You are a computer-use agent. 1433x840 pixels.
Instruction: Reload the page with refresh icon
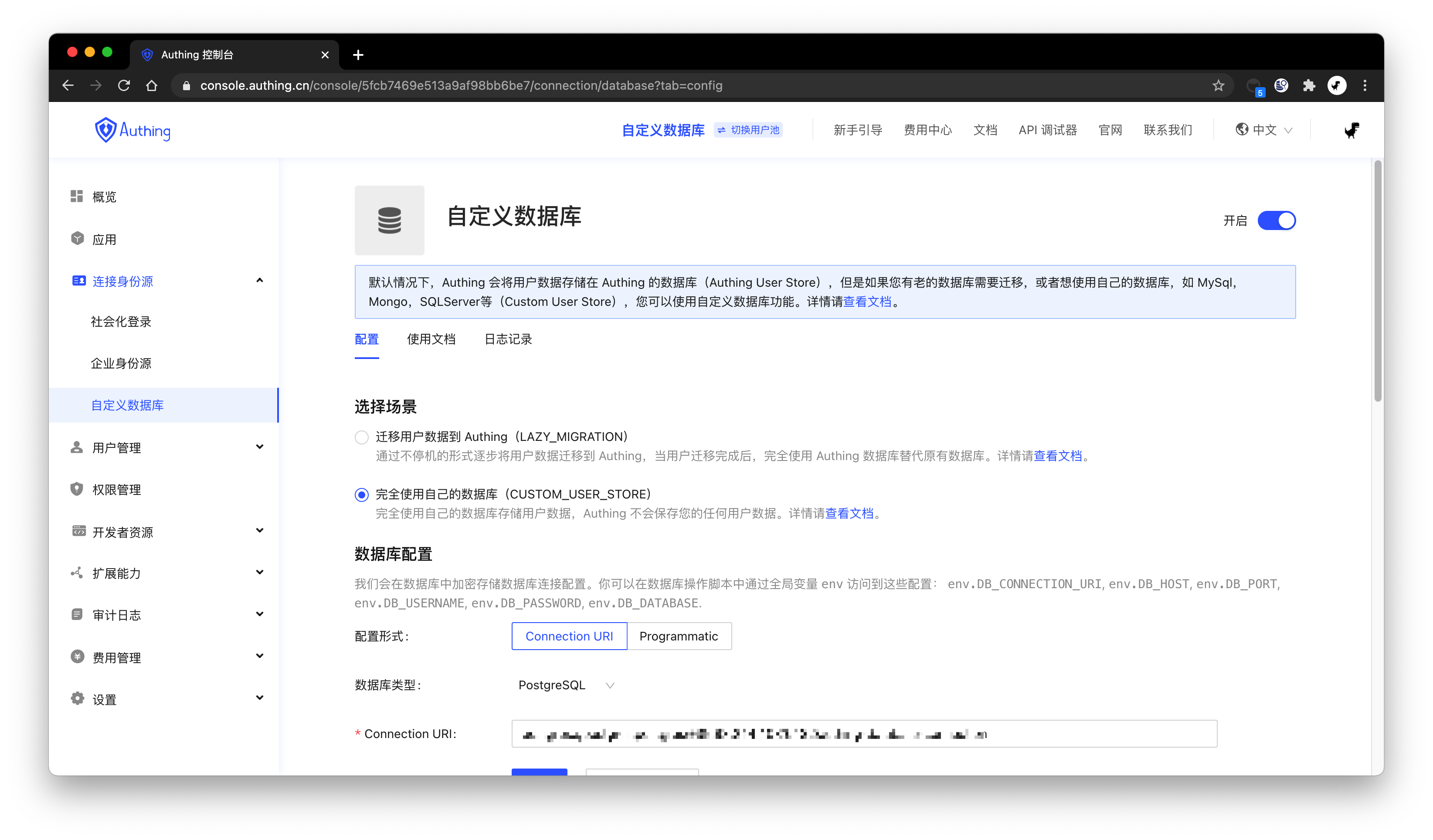123,86
